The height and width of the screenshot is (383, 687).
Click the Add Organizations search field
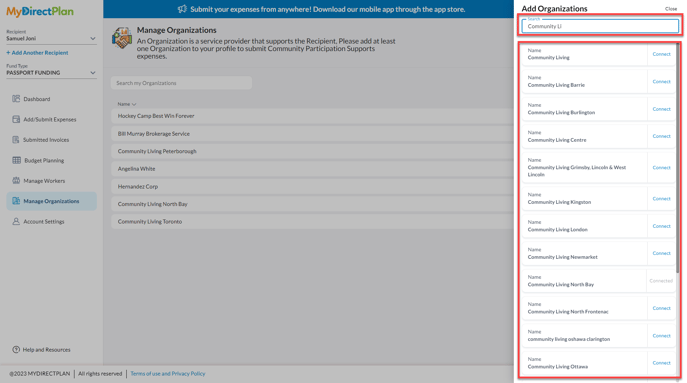pos(600,26)
